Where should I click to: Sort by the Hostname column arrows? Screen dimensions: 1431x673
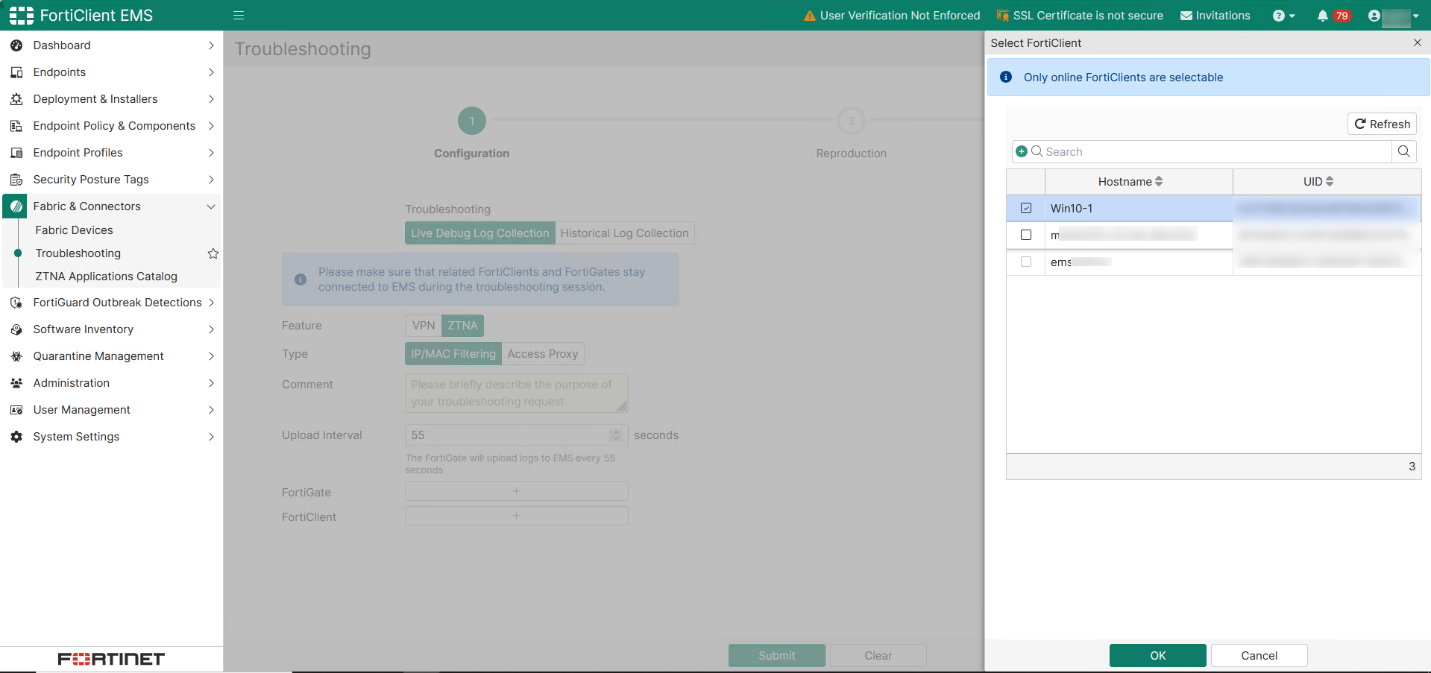tap(1159, 182)
